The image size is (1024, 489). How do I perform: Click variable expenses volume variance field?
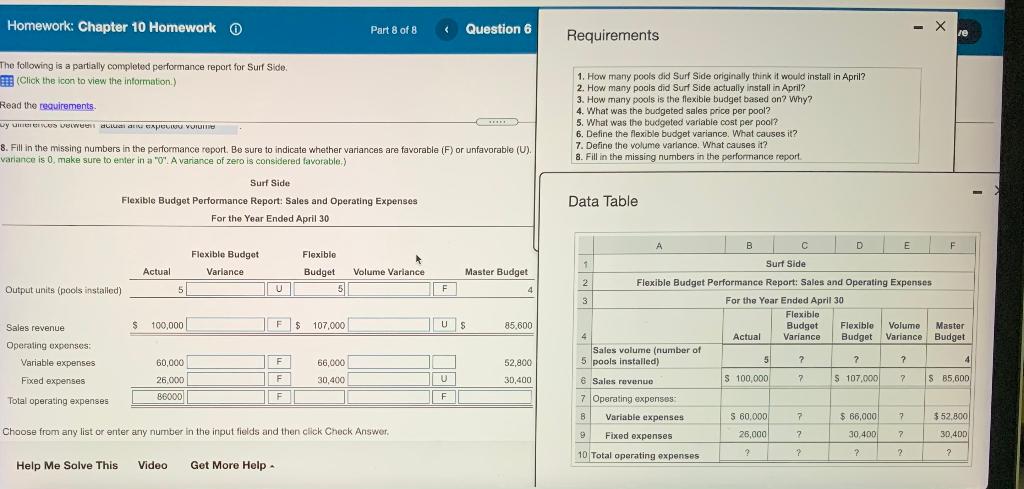point(389,362)
